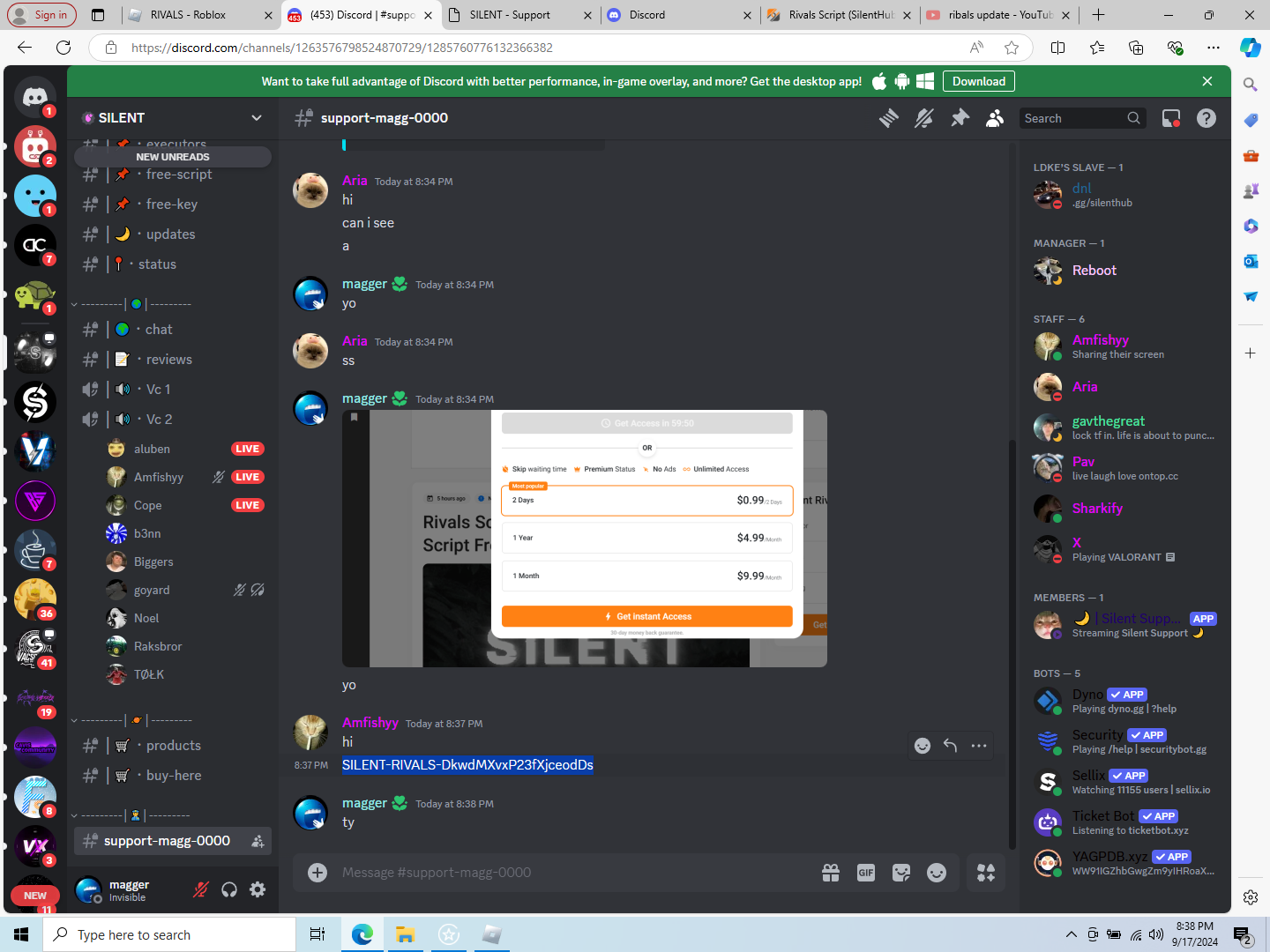Open sticker picker icon
1270x952 pixels.
[x=901, y=873]
